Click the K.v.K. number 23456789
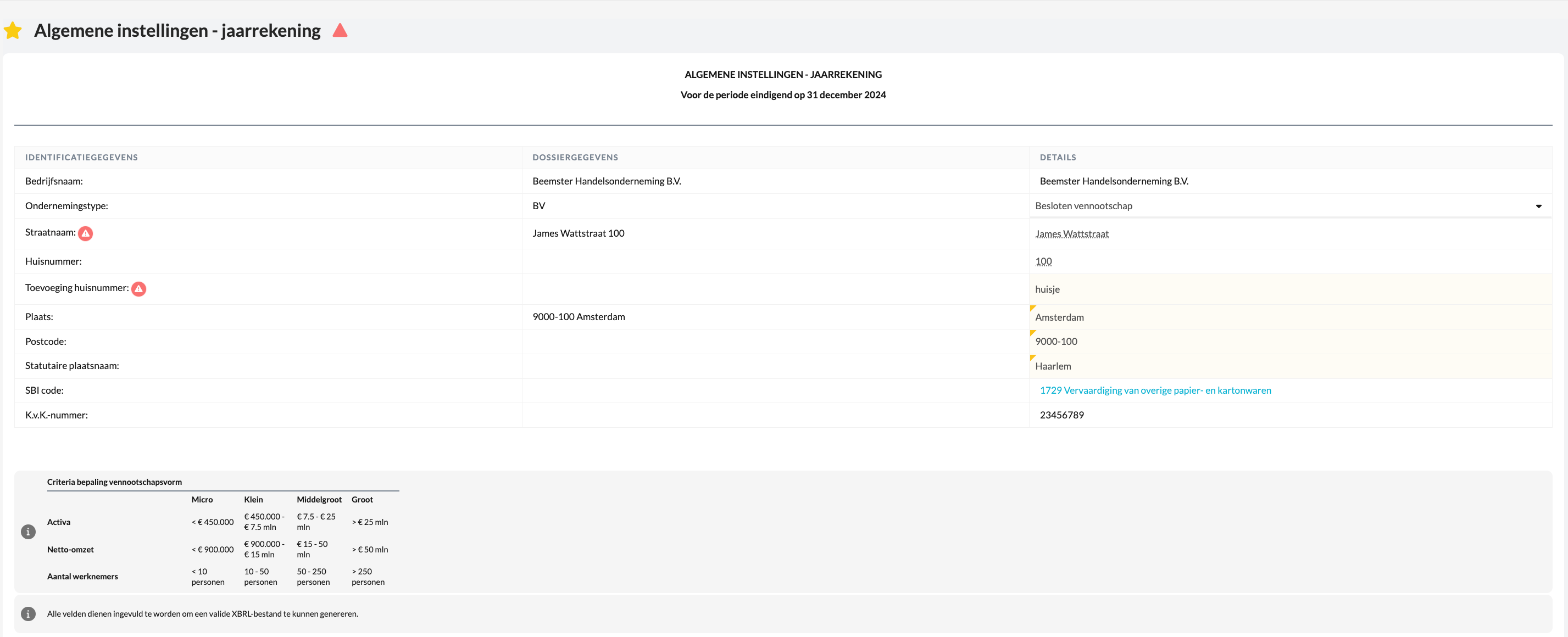 coord(1061,415)
